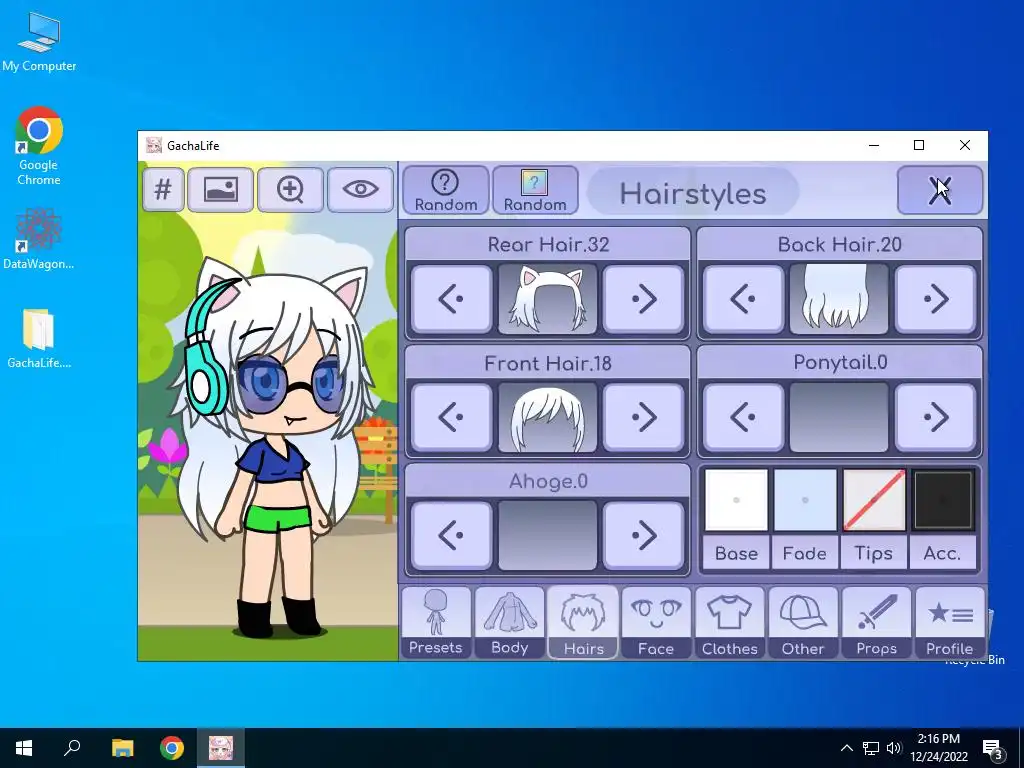This screenshot has height=768, width=1024.
Task: Click the network tray icon
Action: [871, 748]
